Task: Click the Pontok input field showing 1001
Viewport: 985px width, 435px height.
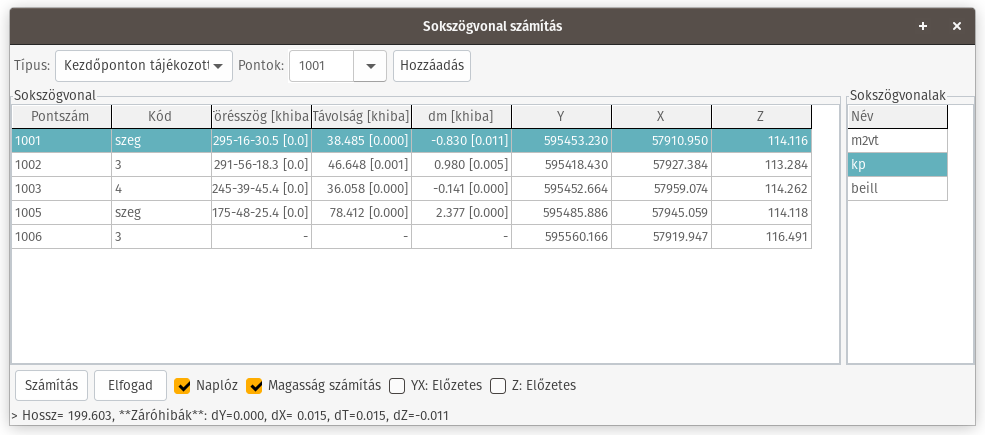Action: 321,66
